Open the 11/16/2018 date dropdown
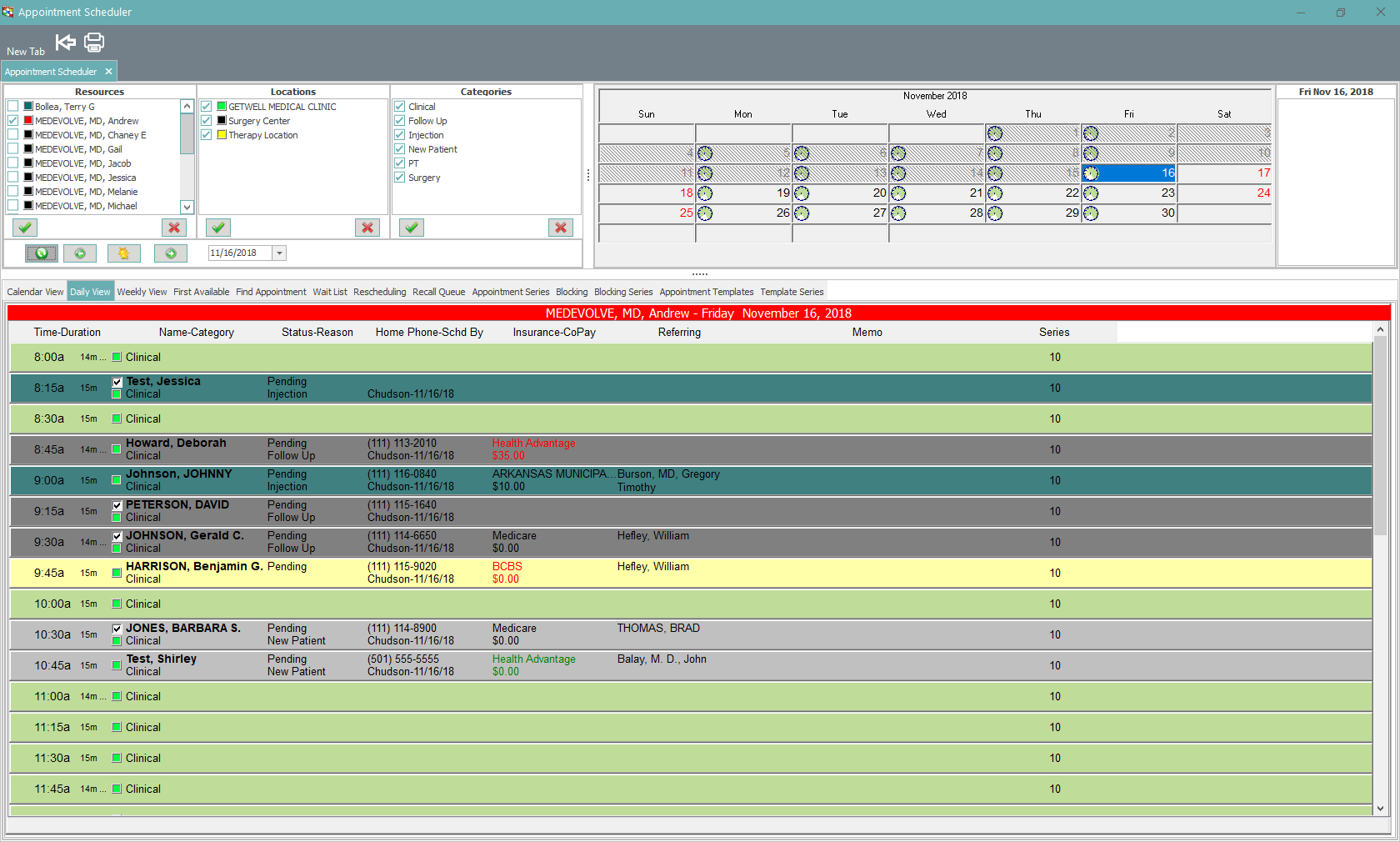Image resolution: width=1400 pixels, height=842 pixels. [277, 253]
